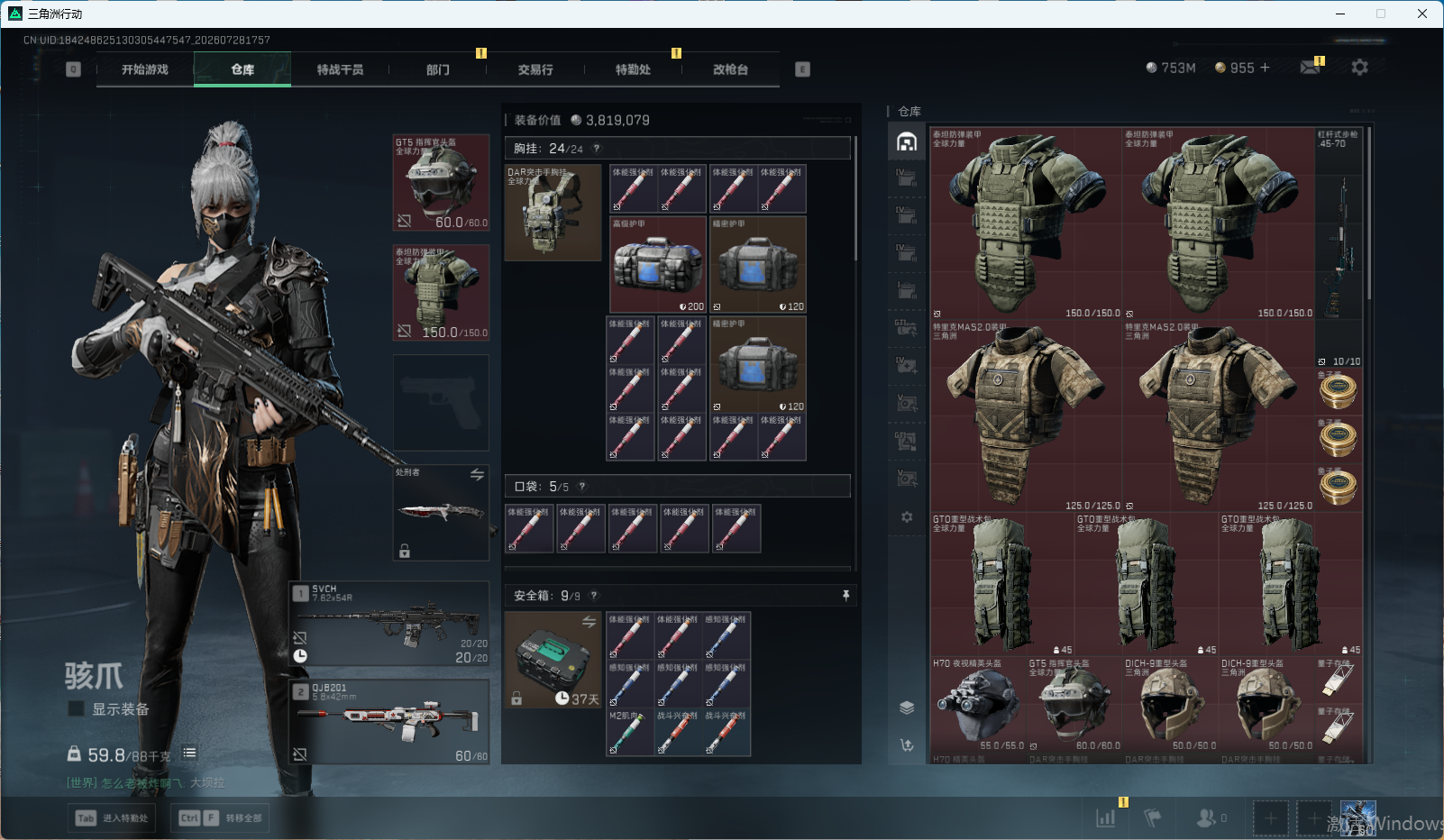Click the 进入特勤处 button

(113, 818)
